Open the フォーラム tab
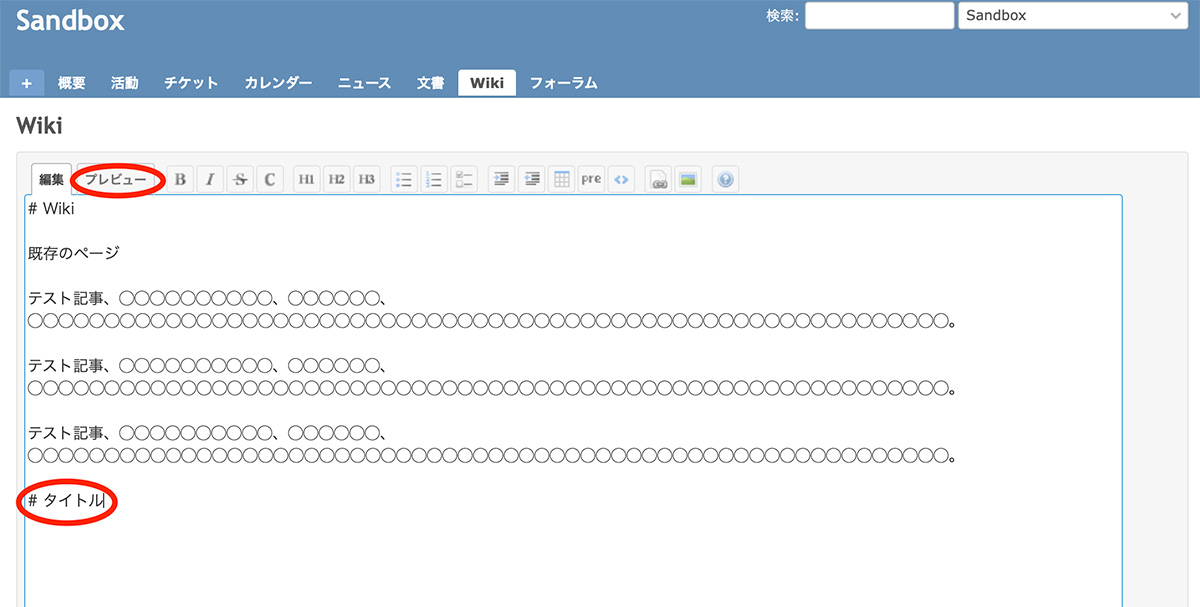Viewport: 1200px width, 607px height. point(563,83)
